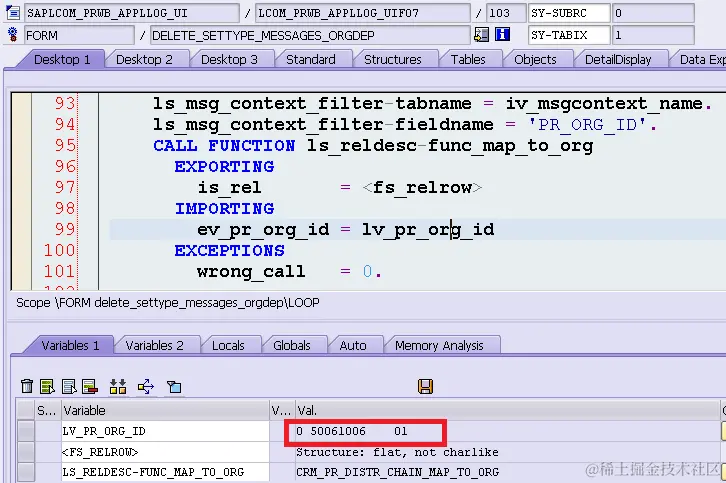Select the LV_PR_ORG_ID row selector
The image size is (726, 483).
(x=26, y=431)
